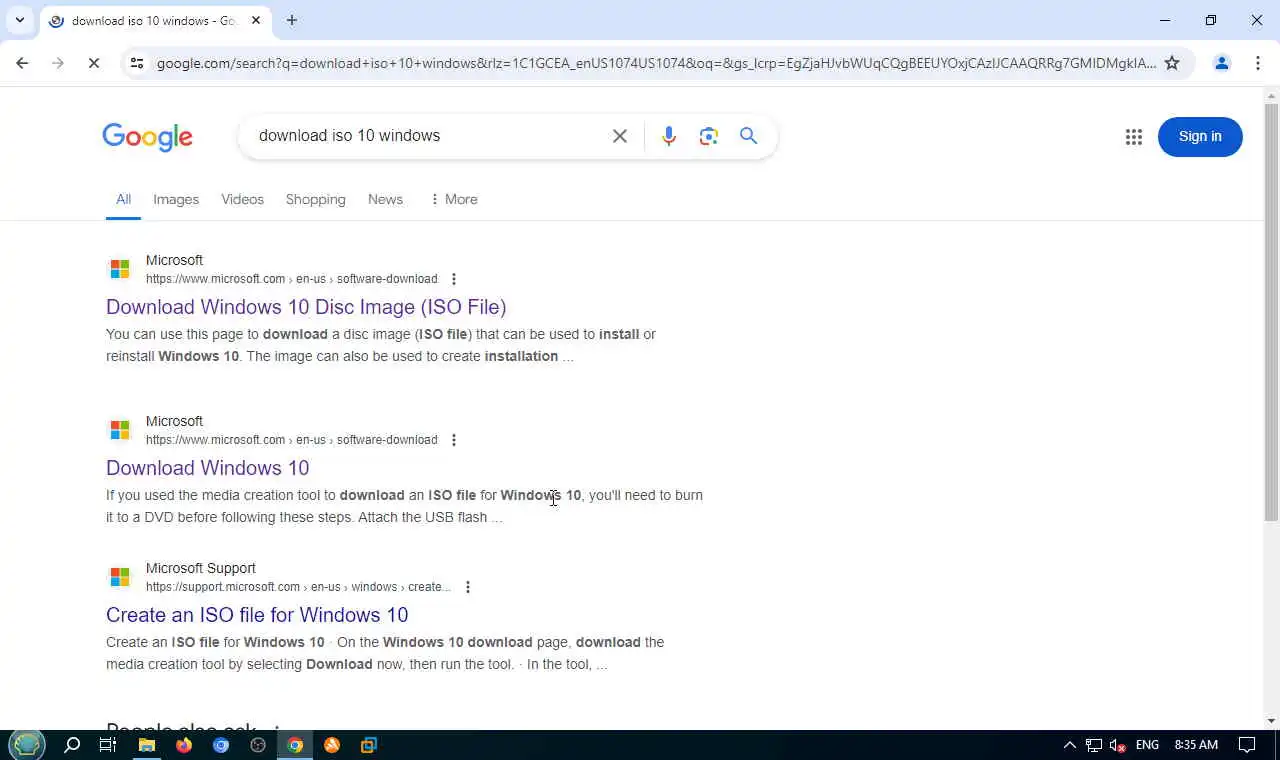1280x760 pixels.
Task: Open the Chrome profile icon
Action: (x=1221, y=63)
